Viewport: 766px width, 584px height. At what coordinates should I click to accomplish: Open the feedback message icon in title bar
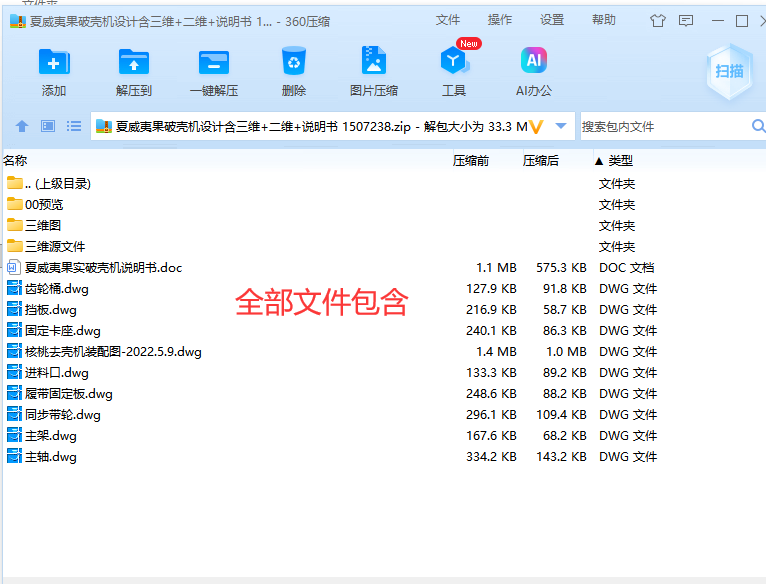click(x=686, y=21)
